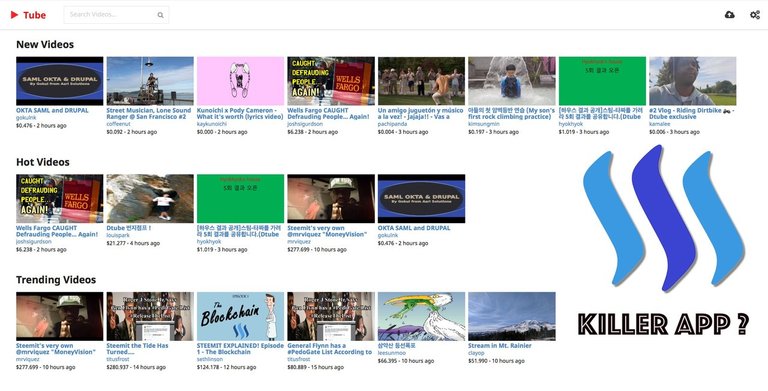The height and width of the screenshot is (391, 768).
Task: Click the 'Trending Videos' heading
Action: 56,280
